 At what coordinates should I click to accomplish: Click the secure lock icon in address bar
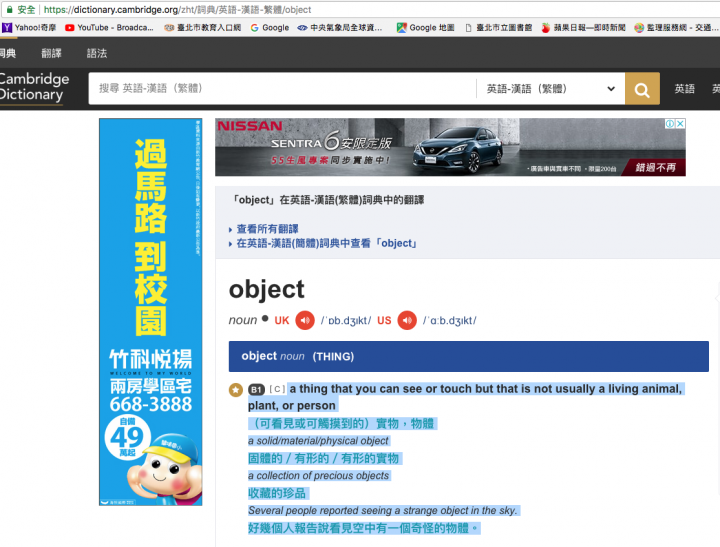point(9,9)
